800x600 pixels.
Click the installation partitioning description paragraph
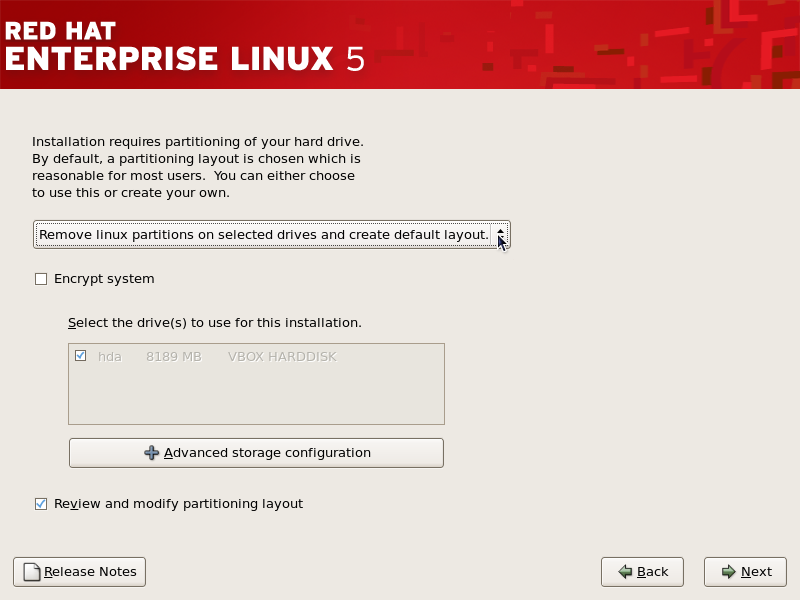(x=198, y=167)
